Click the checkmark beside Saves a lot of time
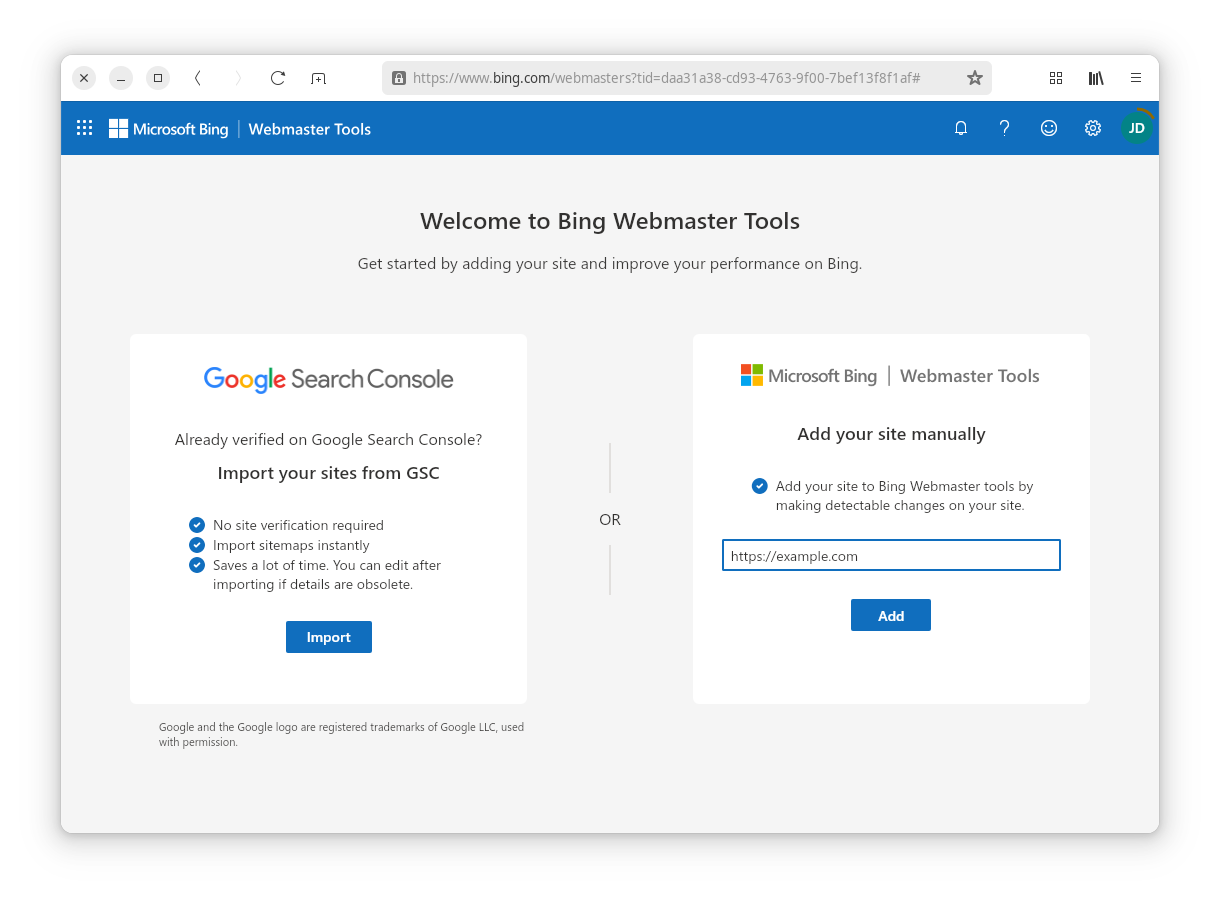The height and width of the screenshot is (900, 1220). coord(197,565)
